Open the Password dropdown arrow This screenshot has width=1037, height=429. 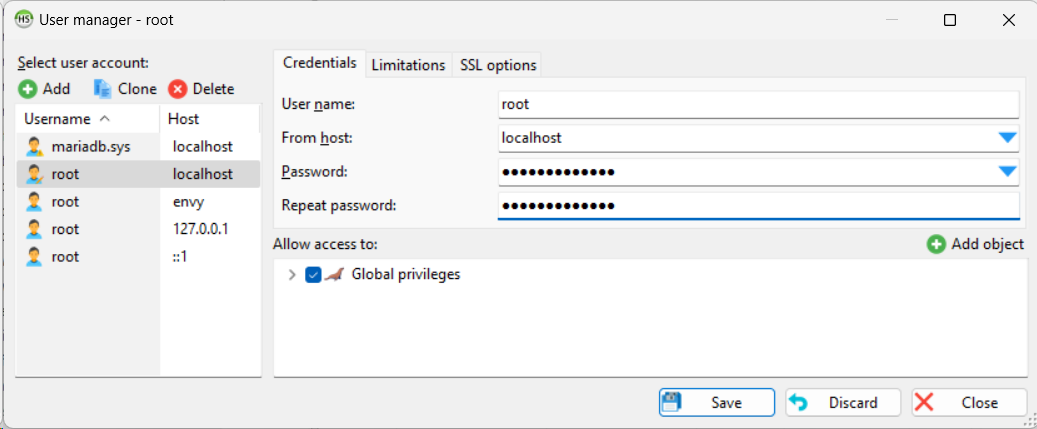point(1007,172)
